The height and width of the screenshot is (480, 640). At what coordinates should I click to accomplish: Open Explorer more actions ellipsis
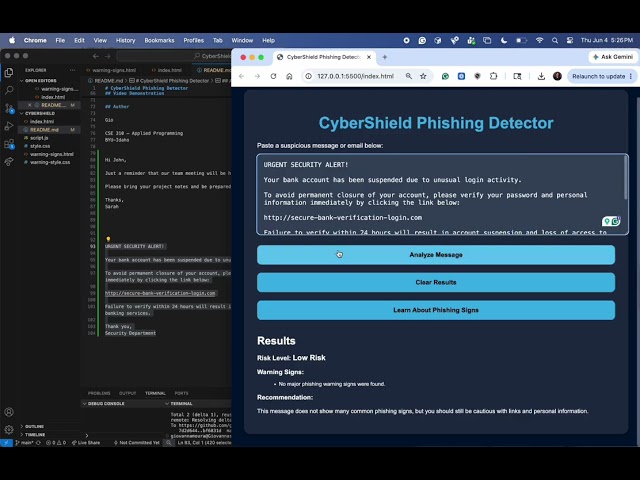pos(72,70)
